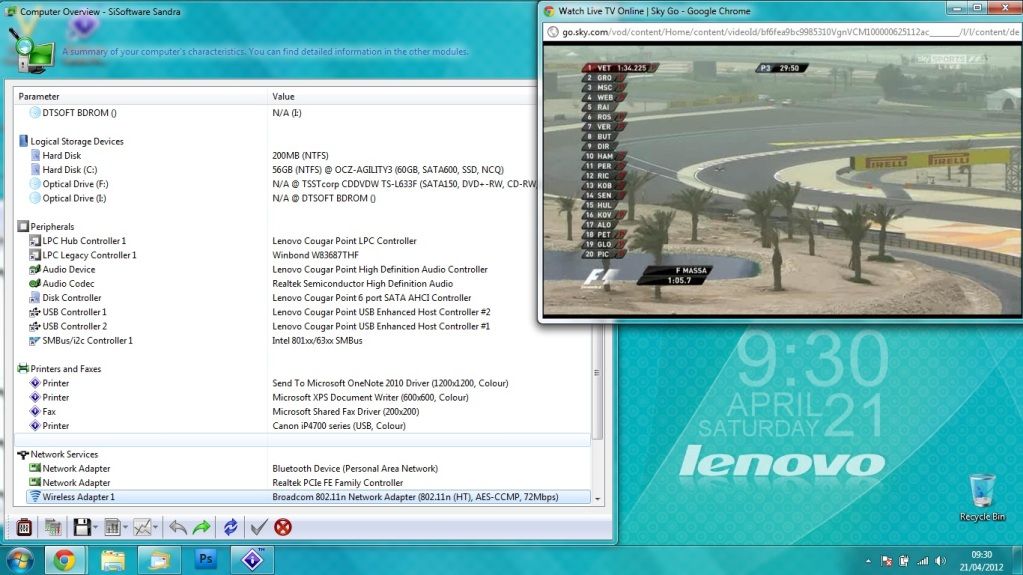Click the go.sky.com address bar in Chrome
Viewport: 1023px width, 575px height.
(x=780, y=32)
